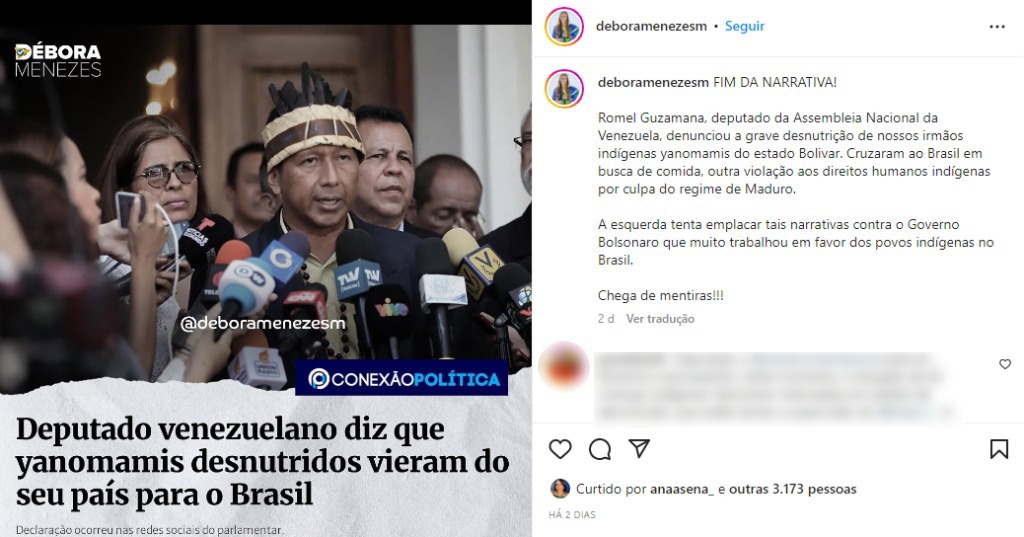Open deboramenezesm username in the caption
This screenshot has width=1024, height=537.
[653, 82]
